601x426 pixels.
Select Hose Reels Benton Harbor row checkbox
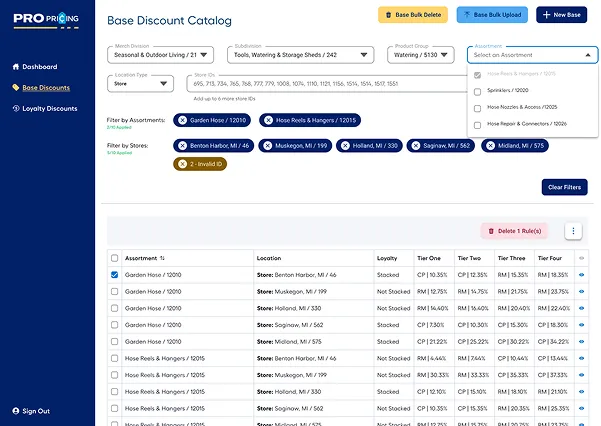pyautogui.click(x=115, y=358)
